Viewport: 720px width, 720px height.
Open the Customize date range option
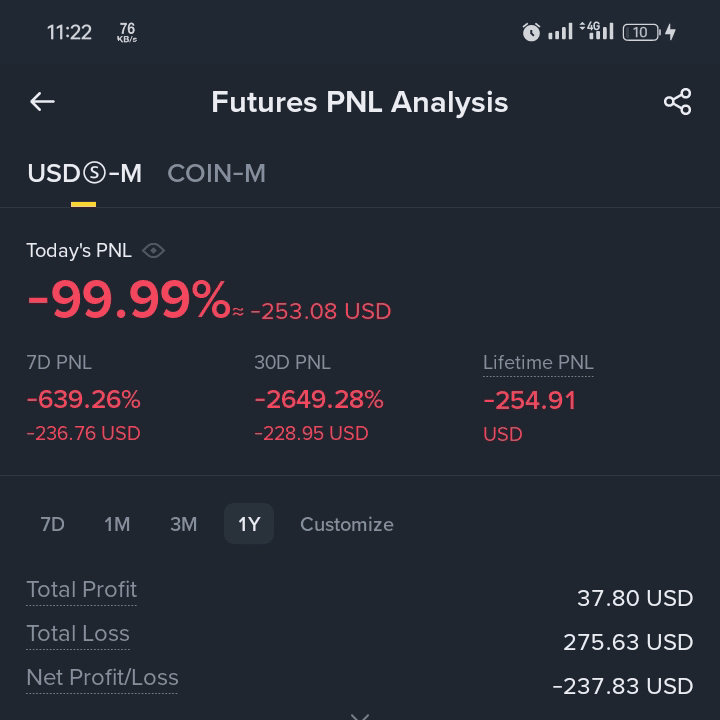click(x=347, y=524)
